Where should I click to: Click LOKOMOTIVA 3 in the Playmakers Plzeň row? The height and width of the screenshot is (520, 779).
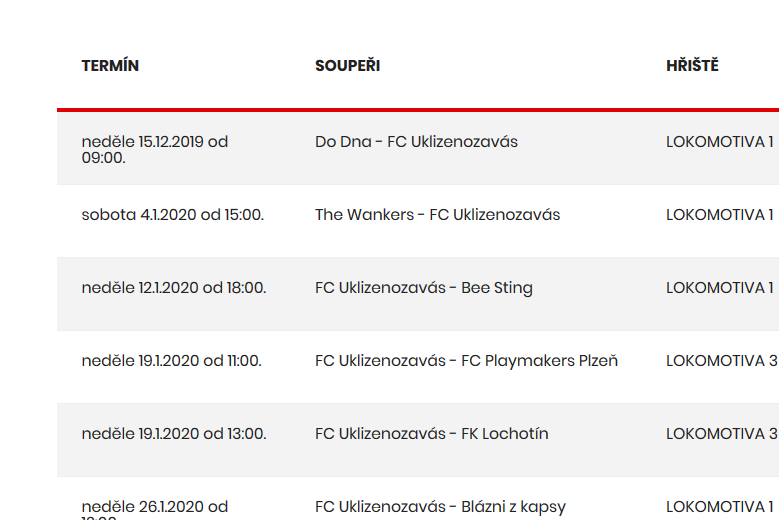[722, 361]
